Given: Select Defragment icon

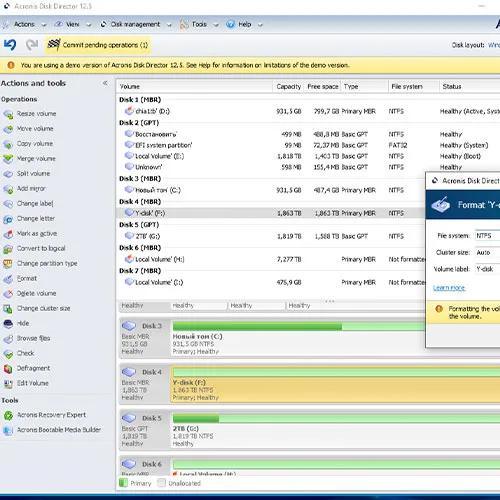Looking at the screenshot, I should (x=8, y=369).
